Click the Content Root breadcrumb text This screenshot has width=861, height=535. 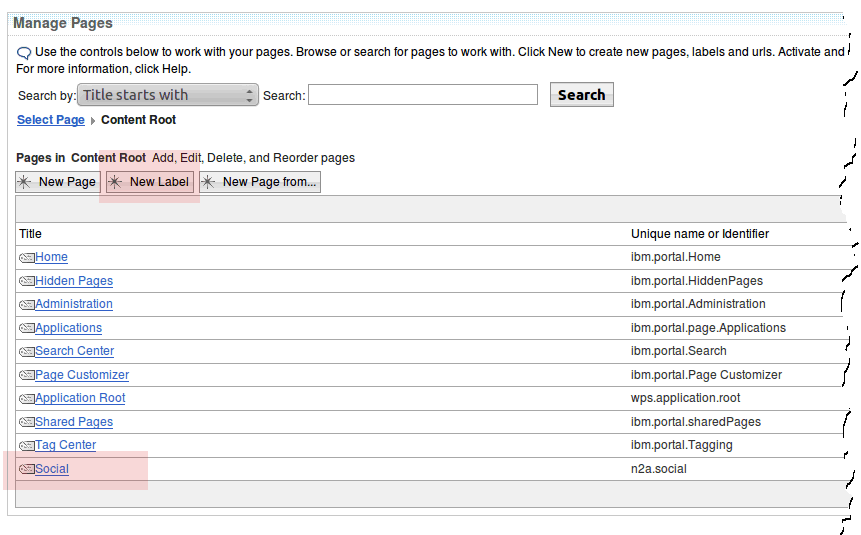tap(138, 120)
